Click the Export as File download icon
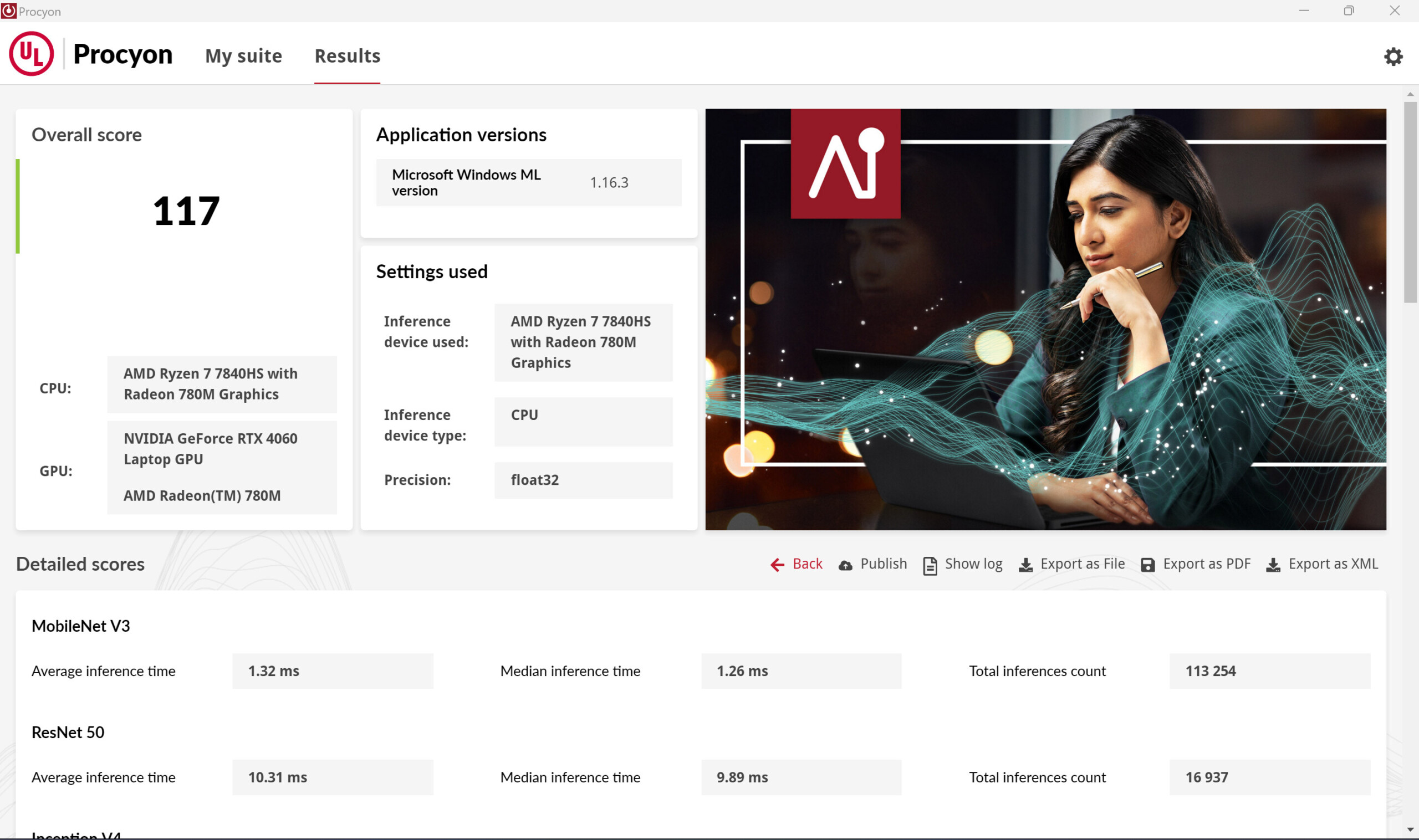Viewport: 1419px width, 840px height. click(1025, 565)
